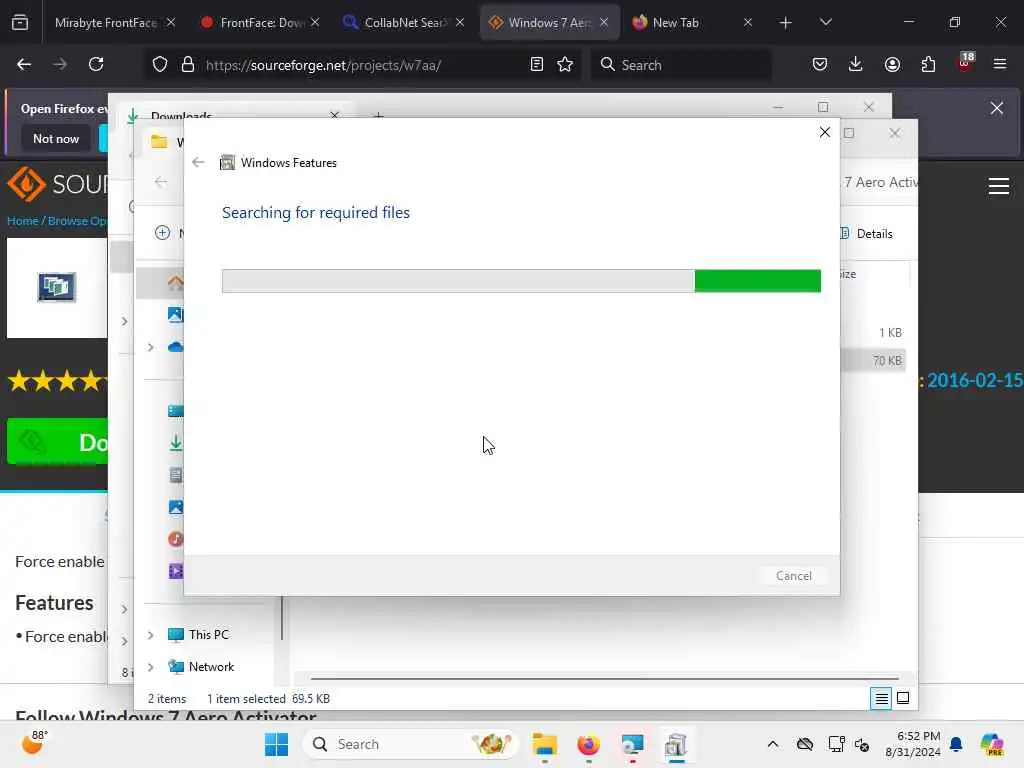Image resolution: width=1024 pixels, height=768 pixels.
Task: Click the site padlock icon
Action: [x=188, y=65]
